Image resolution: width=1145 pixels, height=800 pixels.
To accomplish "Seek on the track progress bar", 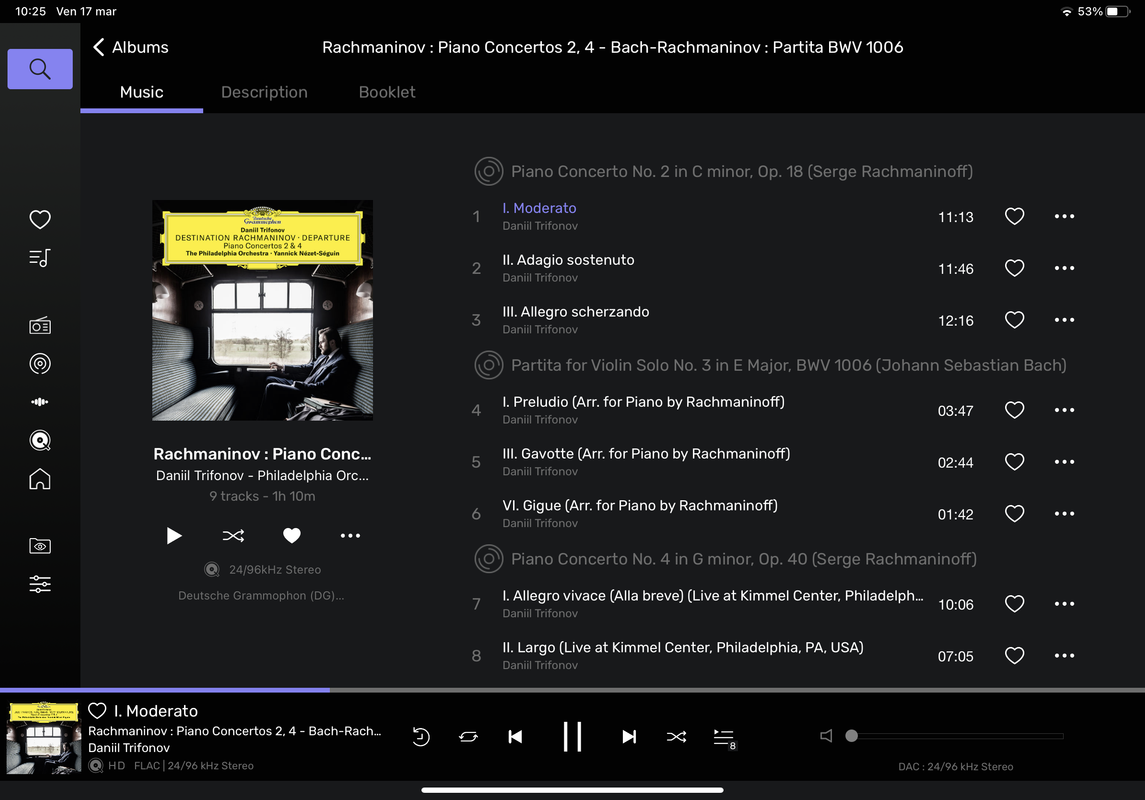I will [x=572, y=690].
